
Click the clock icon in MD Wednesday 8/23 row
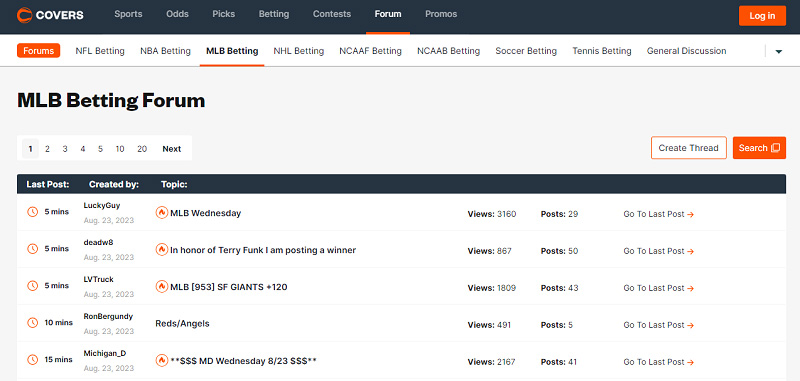pyautogui.click(x=33, y=360)
